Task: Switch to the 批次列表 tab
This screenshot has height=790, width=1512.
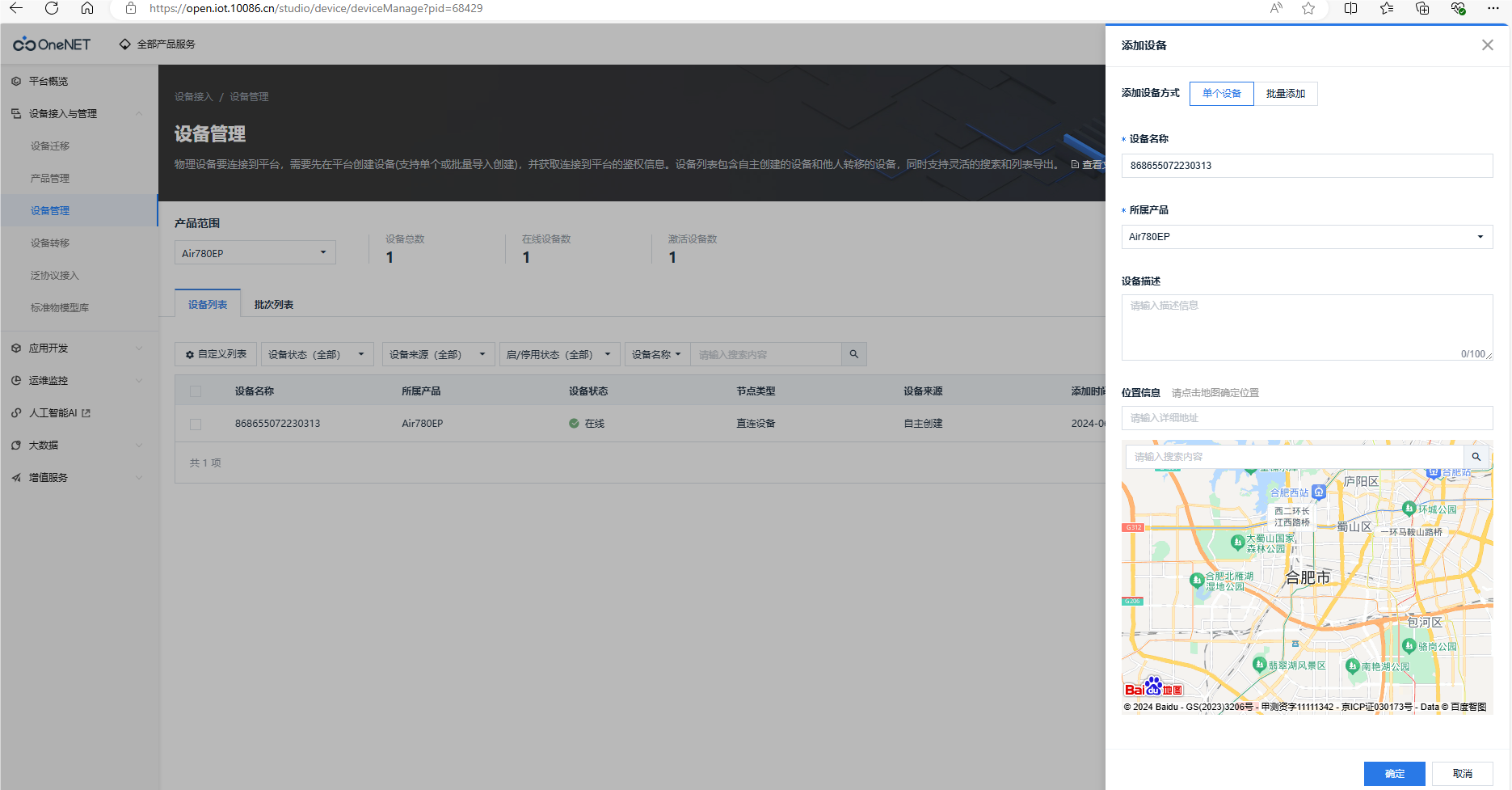Action: 274,305
